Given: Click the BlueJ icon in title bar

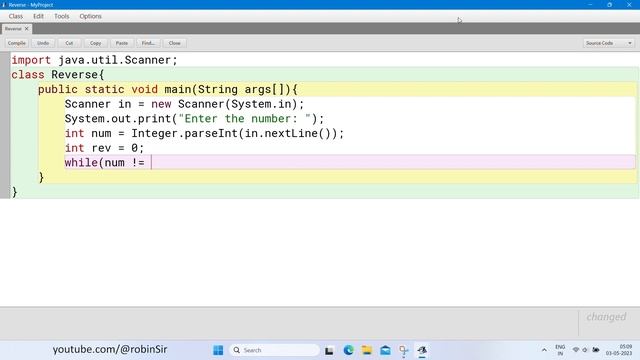Looking at the screenshot, I should click(4, 5).
